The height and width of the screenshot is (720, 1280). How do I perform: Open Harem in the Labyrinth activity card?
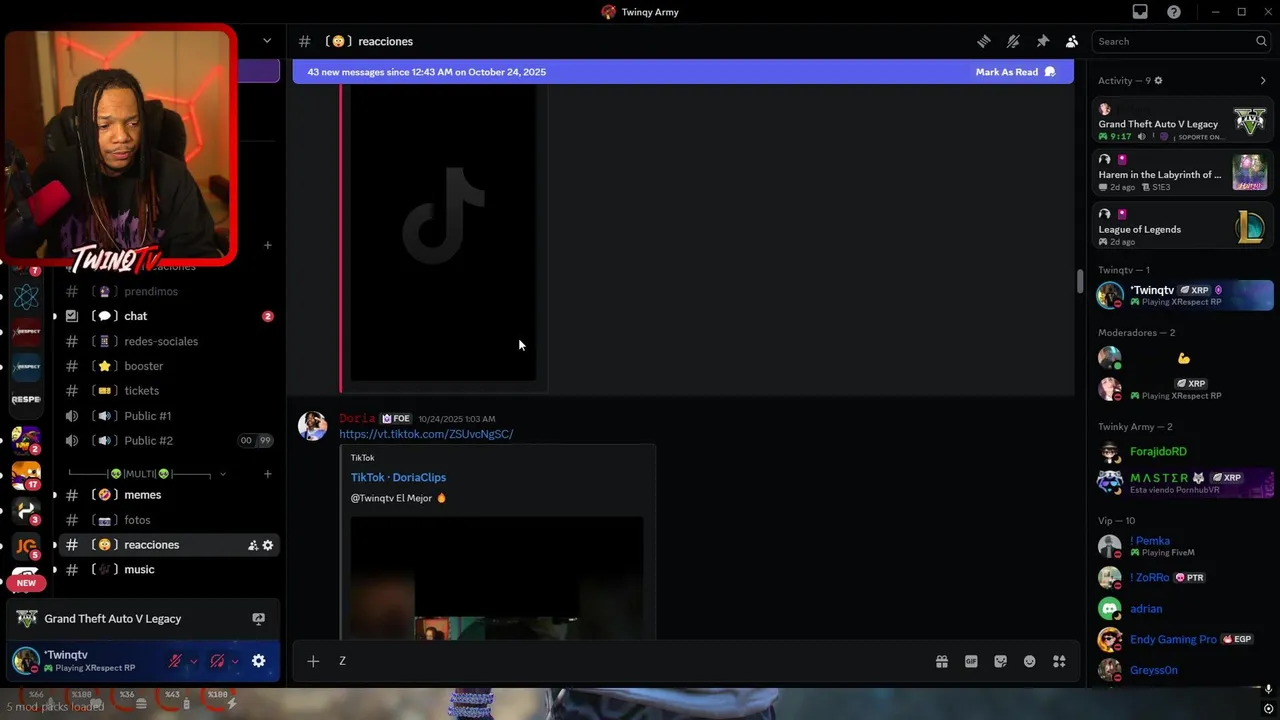pyautogui.click(x=1182, y=173)
